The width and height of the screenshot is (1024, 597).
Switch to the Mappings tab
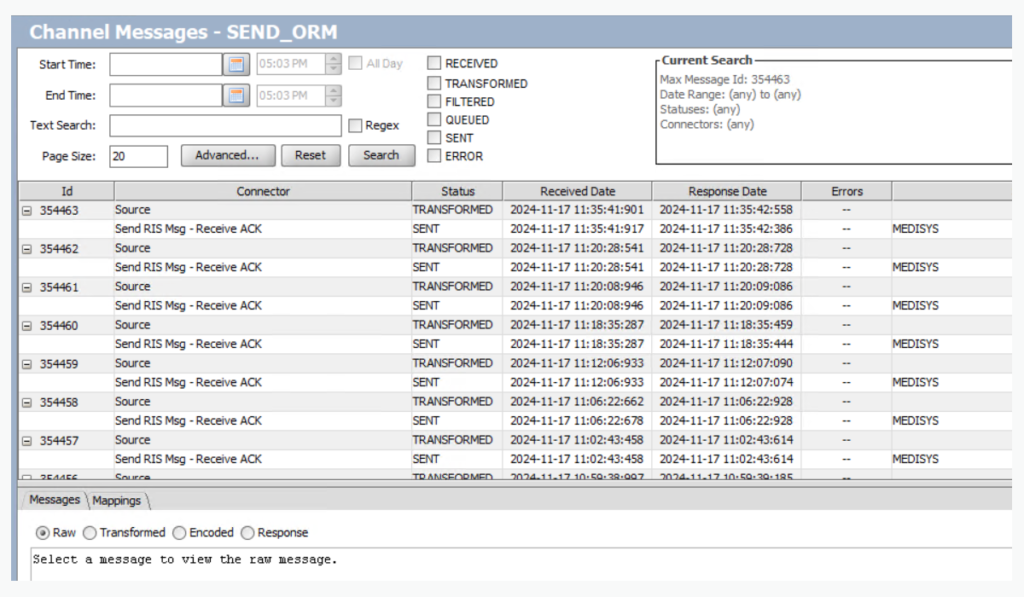pyautogui.click(x=116, y=499)
